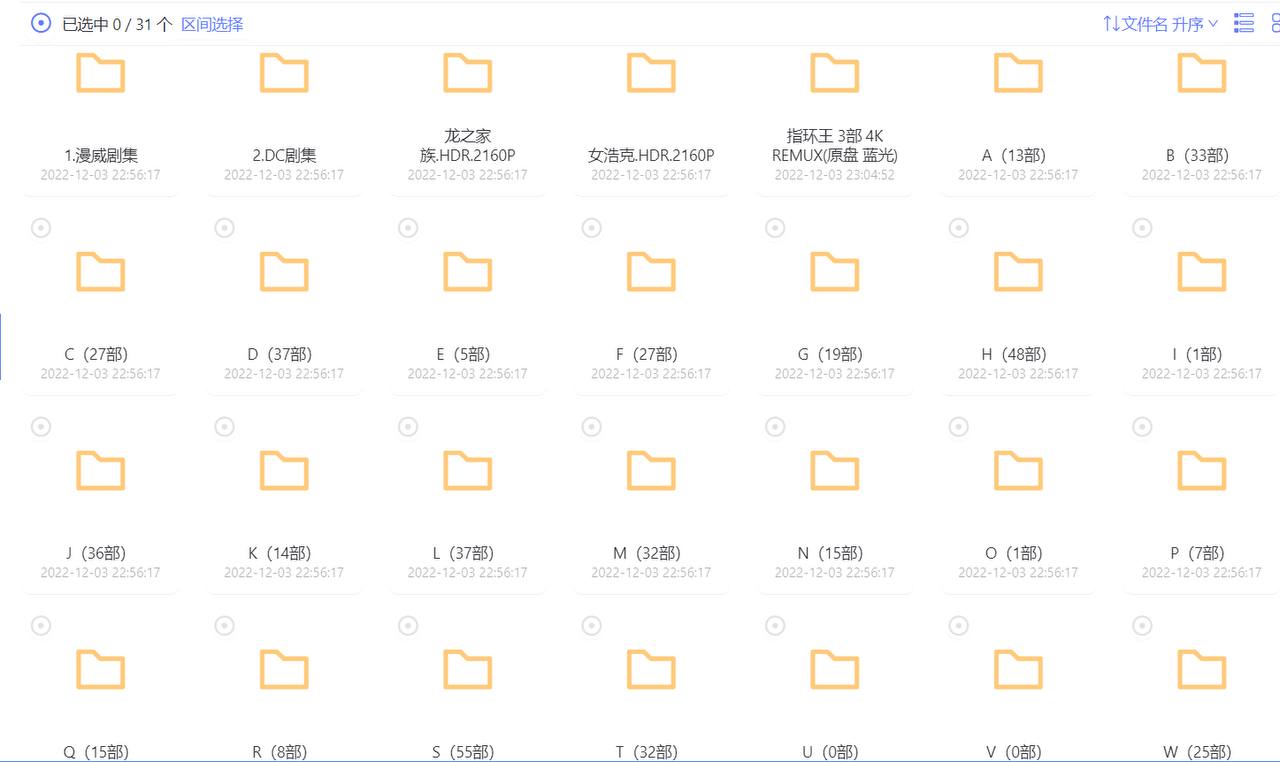This screenshot has width=1280, height=762.
Task: Open the 龙之家族.HDR.2160P folder icon
Action: [x=468, y=72]
